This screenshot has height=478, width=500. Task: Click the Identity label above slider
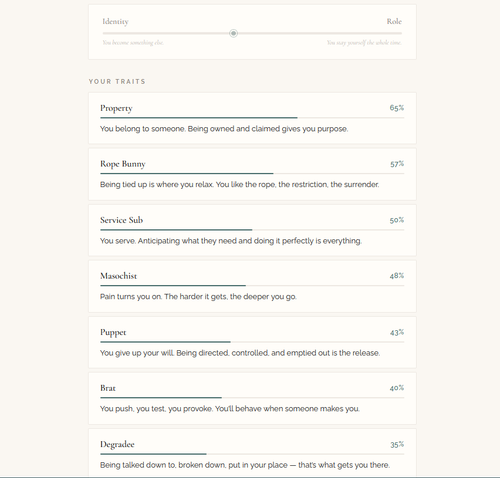tap(115, 22)
